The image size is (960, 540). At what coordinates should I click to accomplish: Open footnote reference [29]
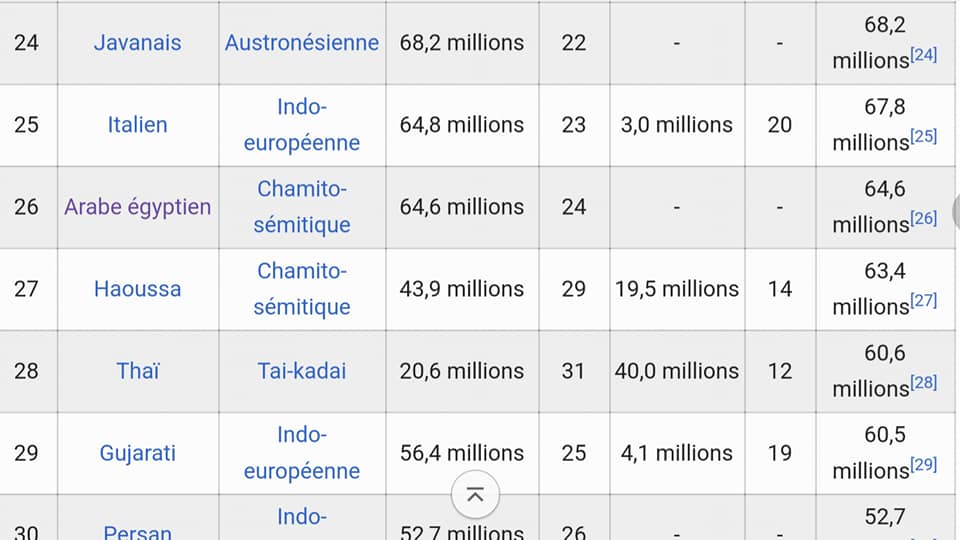click(923, 466)
